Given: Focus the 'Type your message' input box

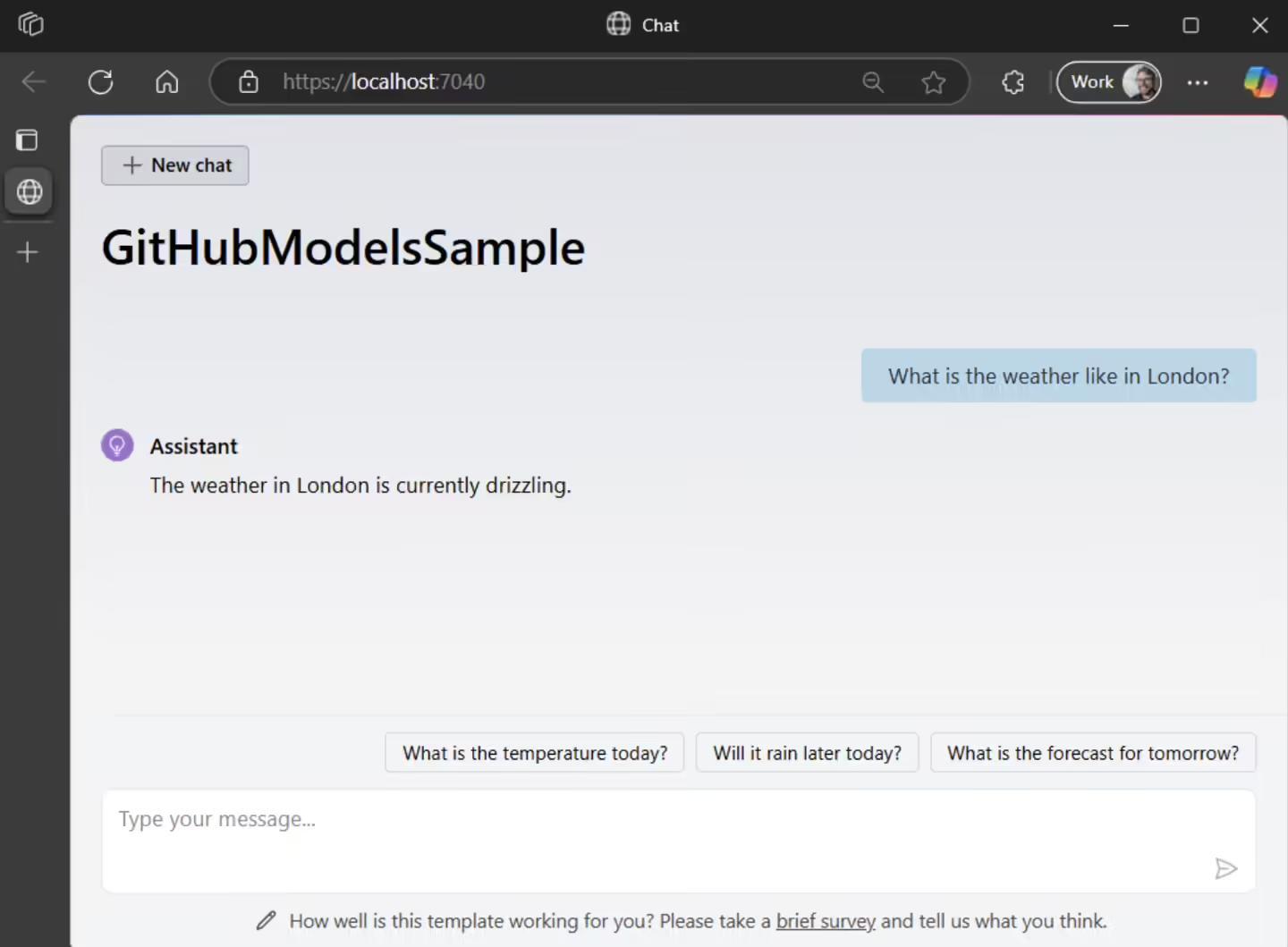Looking at the screenshot, I should point(662,832).
